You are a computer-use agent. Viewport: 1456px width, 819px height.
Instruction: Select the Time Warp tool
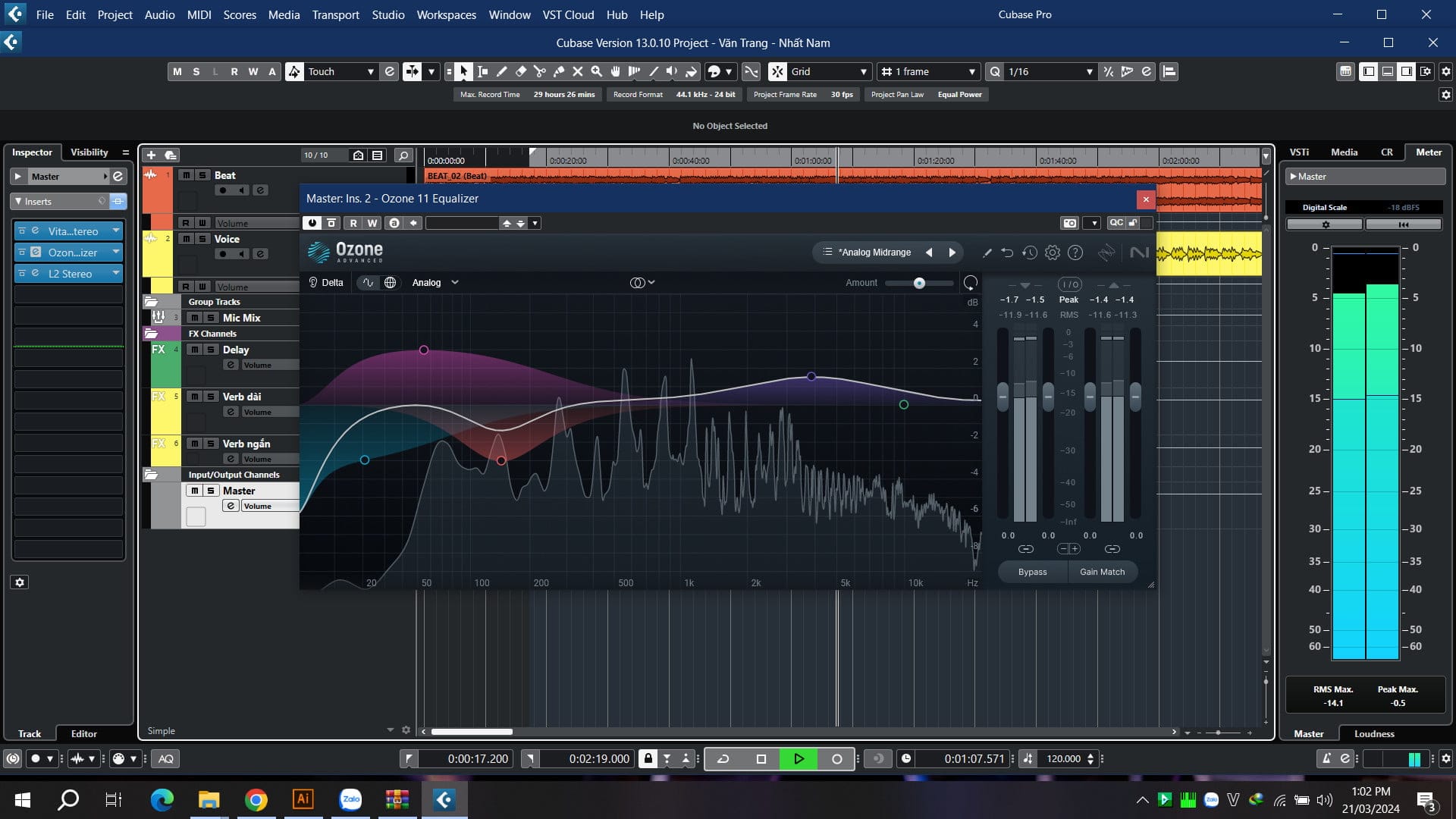(x=635, y=71)
